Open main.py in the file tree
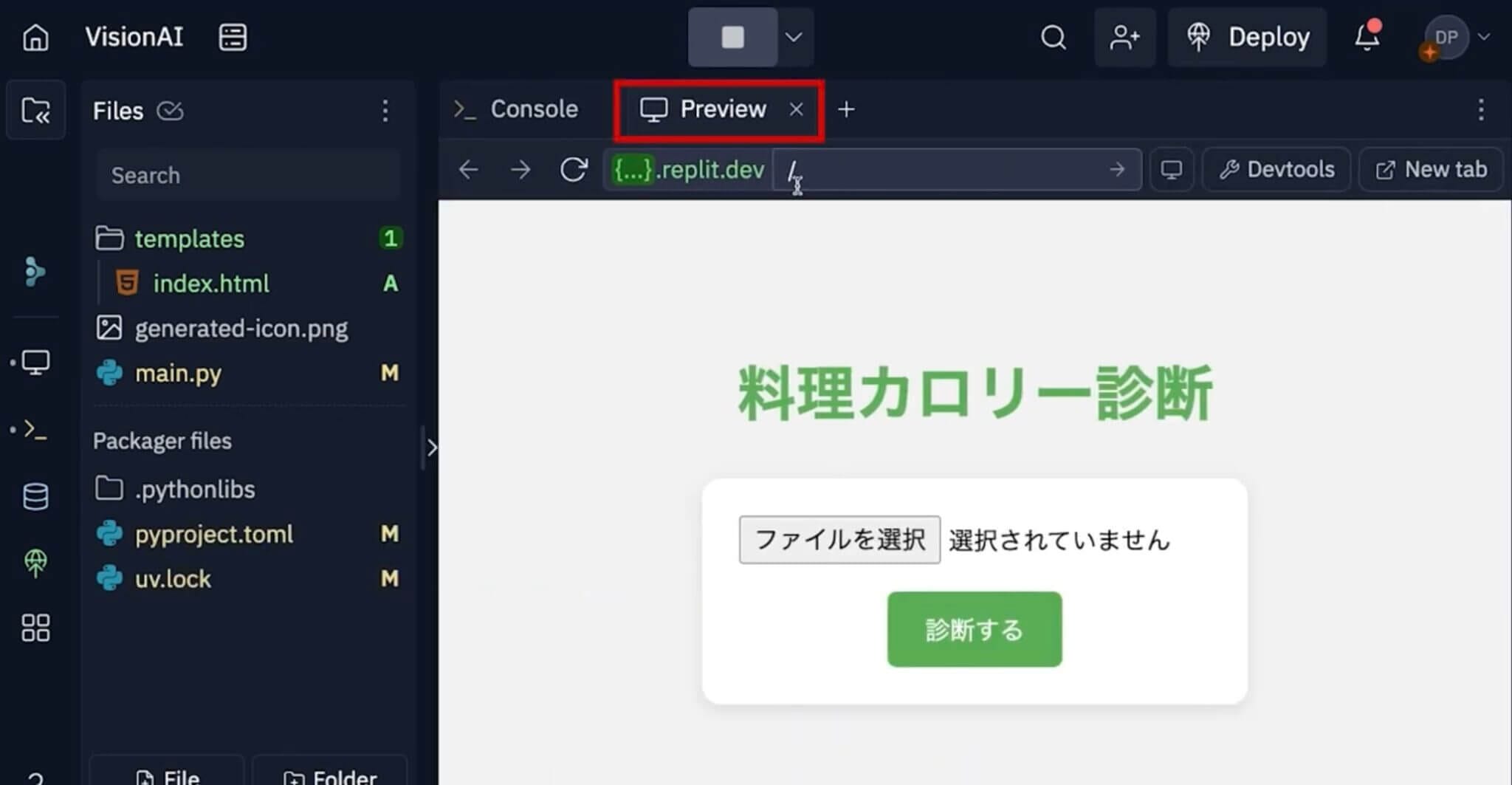 click(178, 373)
